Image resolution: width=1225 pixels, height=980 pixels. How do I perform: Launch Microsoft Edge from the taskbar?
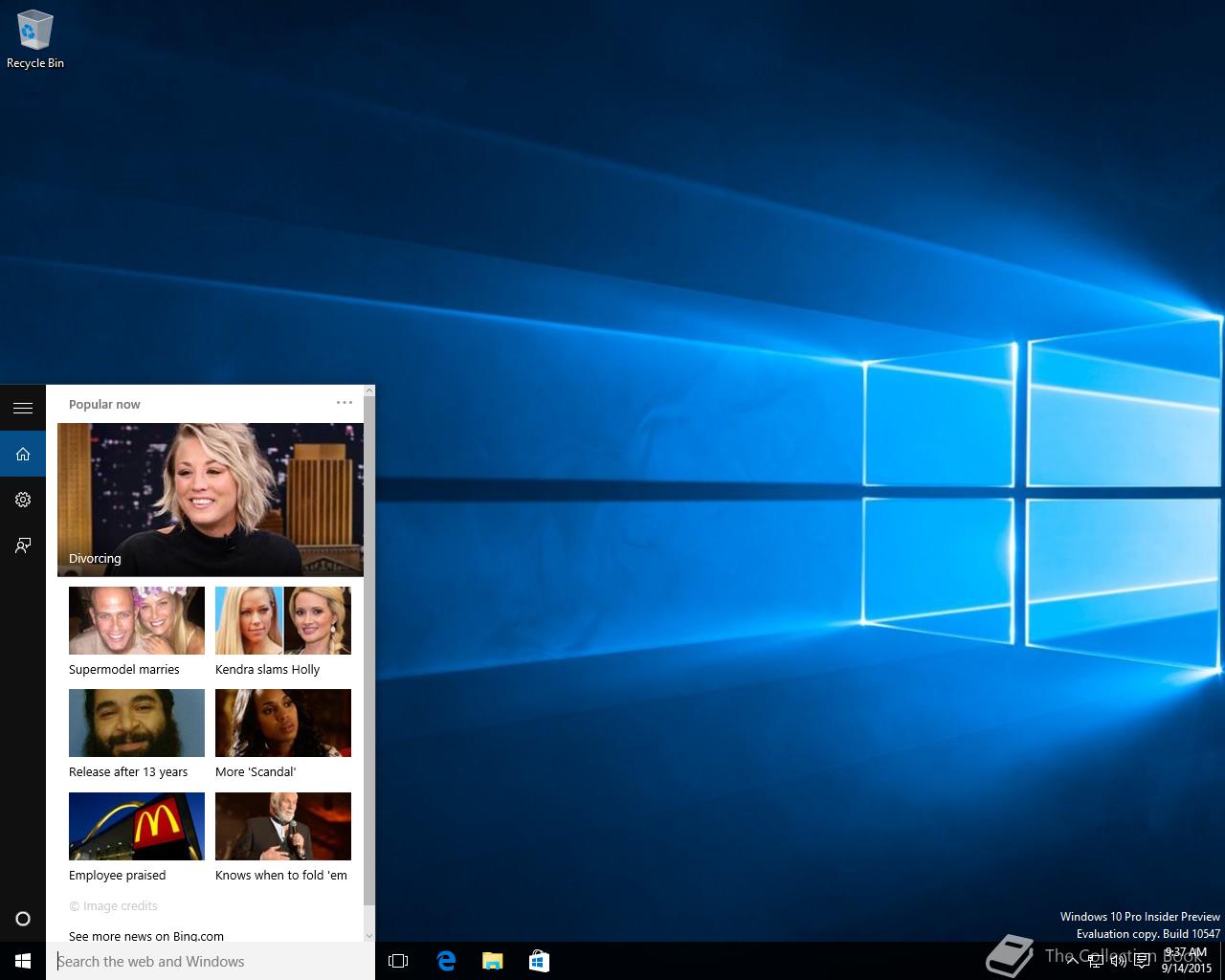click(446, 961)
